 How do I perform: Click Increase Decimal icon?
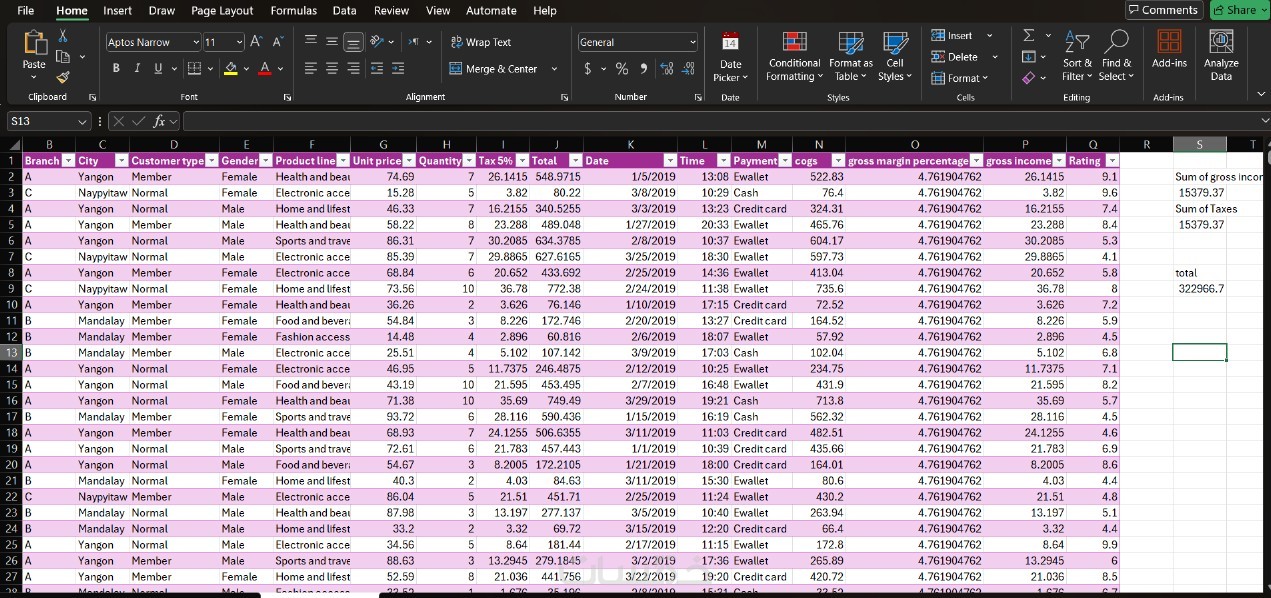666,68
